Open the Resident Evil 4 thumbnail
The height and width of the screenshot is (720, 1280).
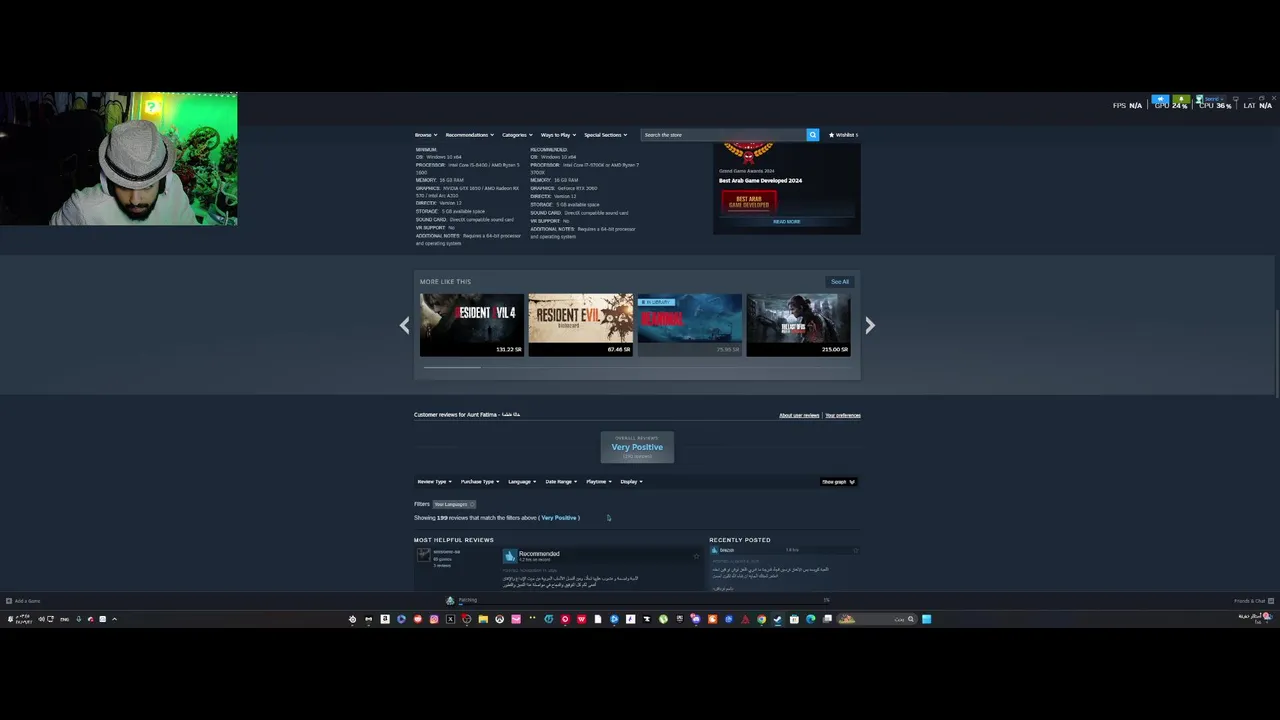coord(471,325)
